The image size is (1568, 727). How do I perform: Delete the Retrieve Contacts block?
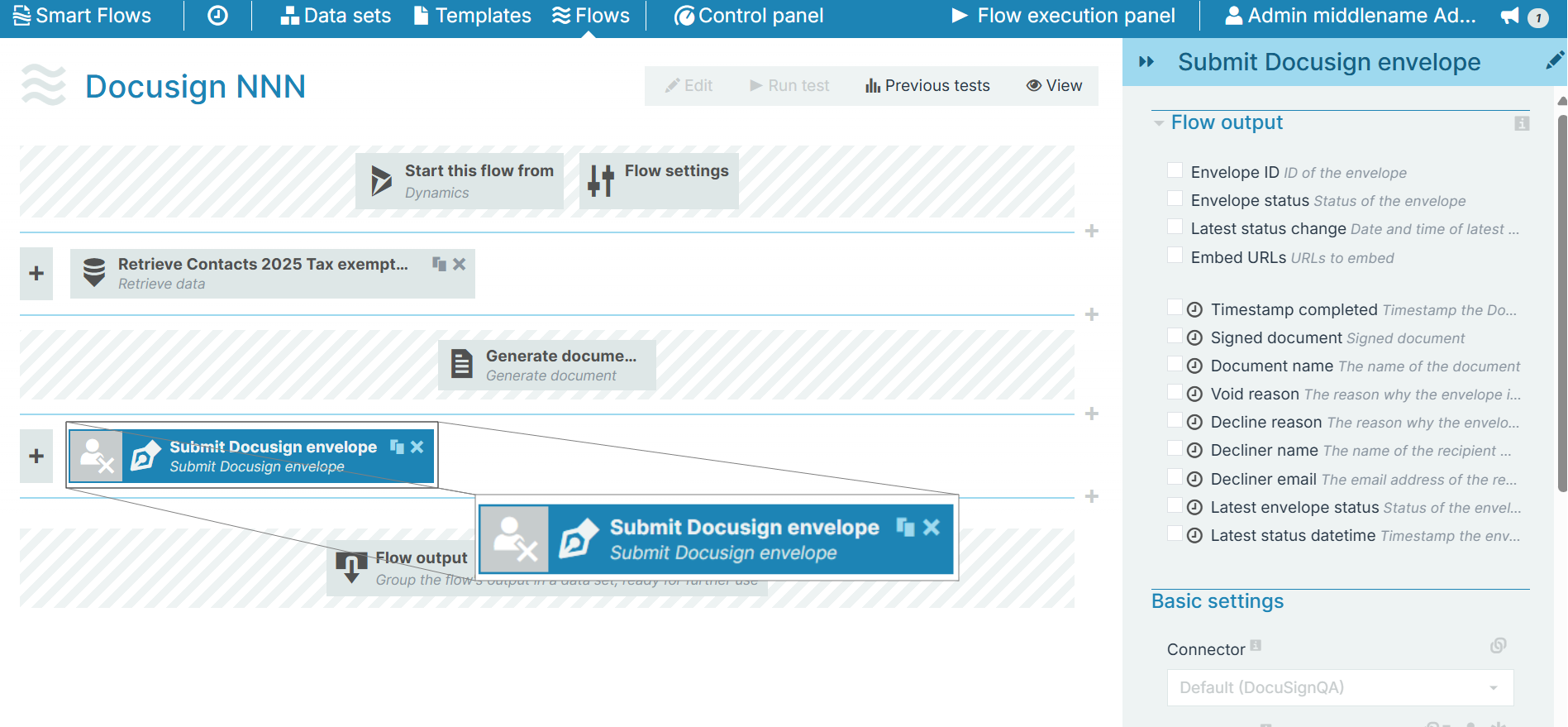[460, 264]
